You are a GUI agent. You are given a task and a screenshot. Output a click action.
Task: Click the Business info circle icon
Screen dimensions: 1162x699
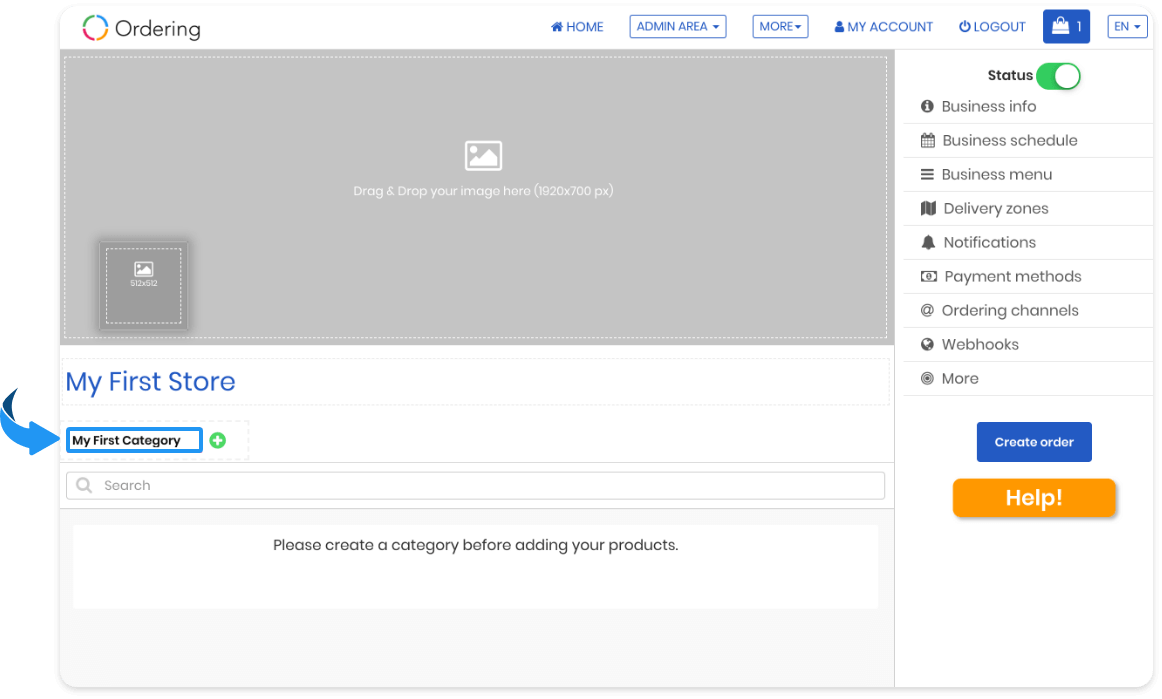click(x=927, y=106)
